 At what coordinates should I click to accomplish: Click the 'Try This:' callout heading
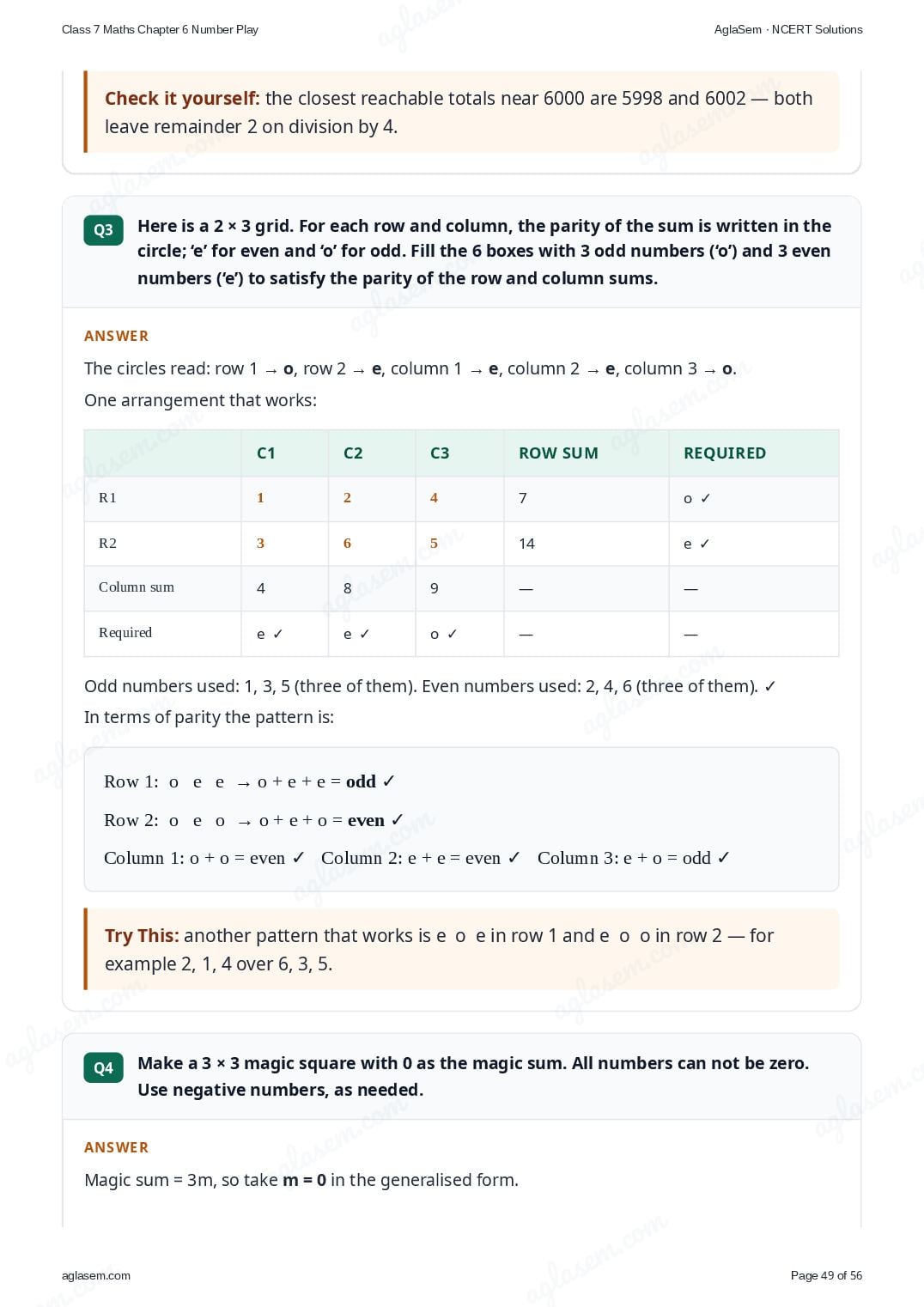(x=142, y=935)
